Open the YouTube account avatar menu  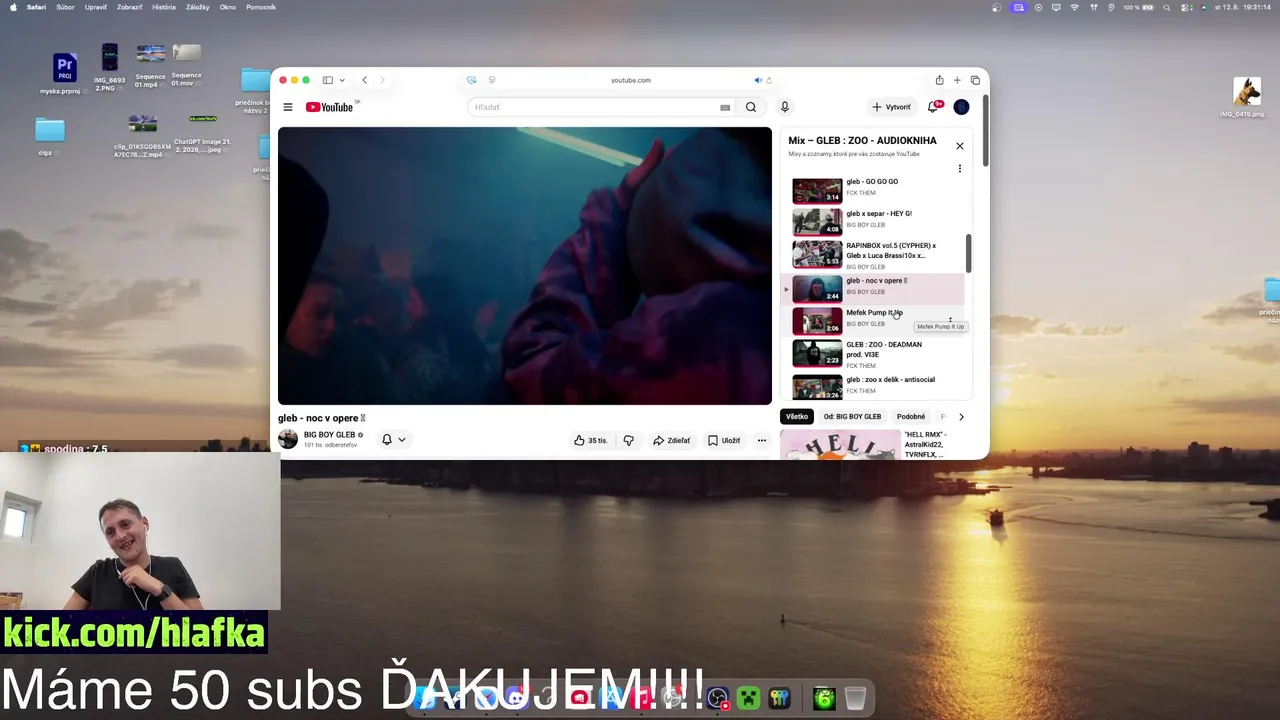pos(961,107)
